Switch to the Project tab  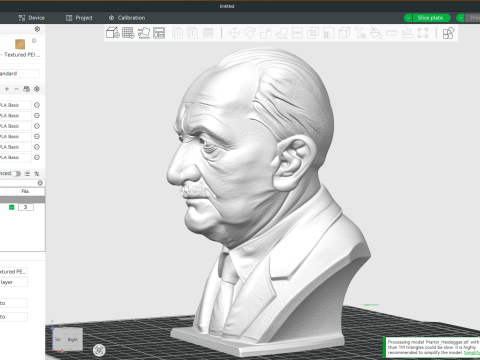(79, 18)
